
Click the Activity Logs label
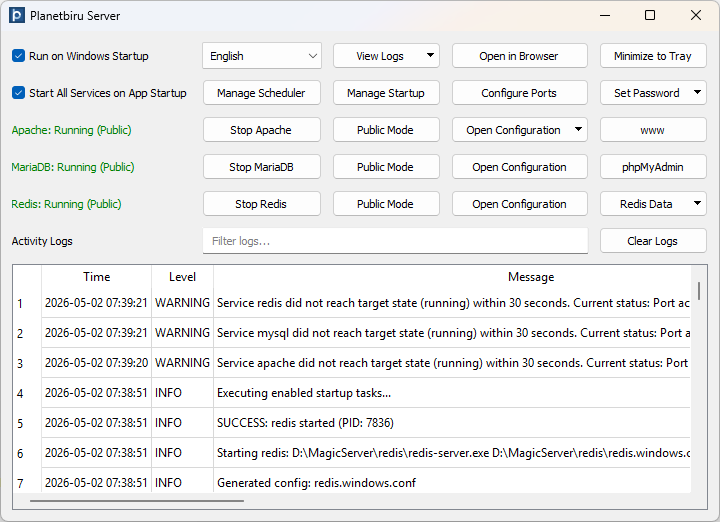click(x=42, y=241)
